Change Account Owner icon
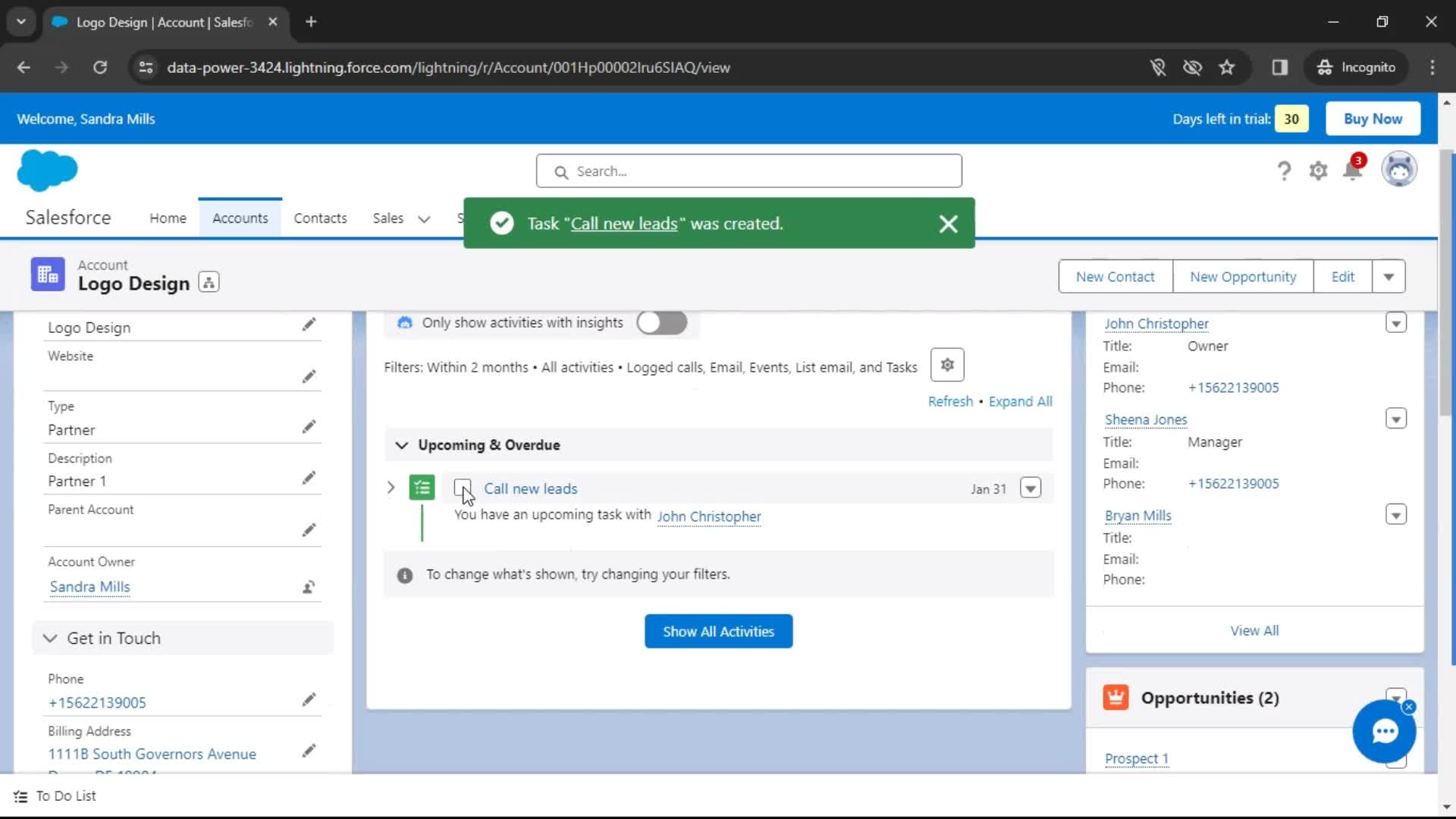Screen dimensions: 1456x819 pyautogui.click(x=309, y=587)
